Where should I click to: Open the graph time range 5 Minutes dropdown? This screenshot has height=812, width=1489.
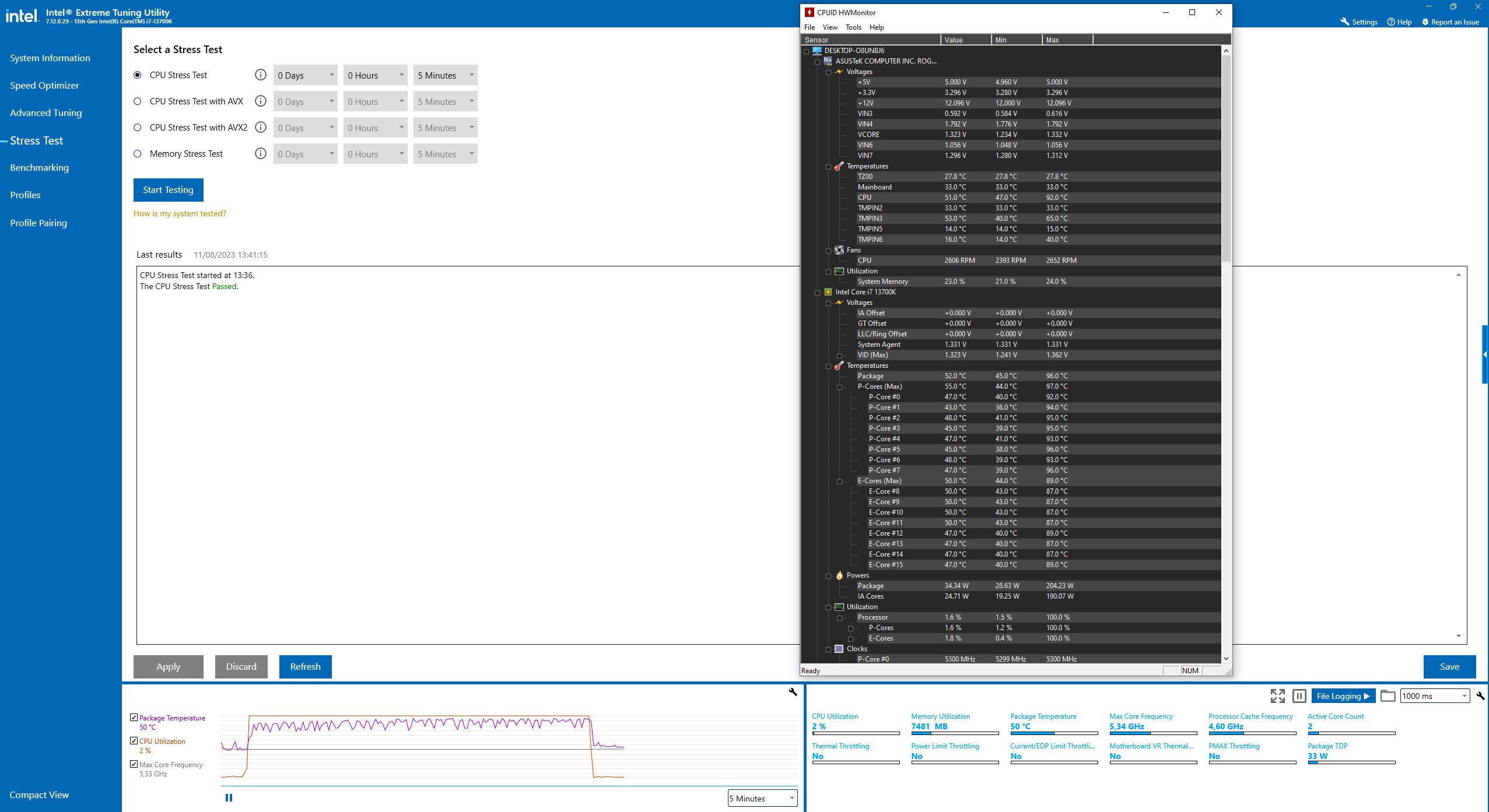762,799
